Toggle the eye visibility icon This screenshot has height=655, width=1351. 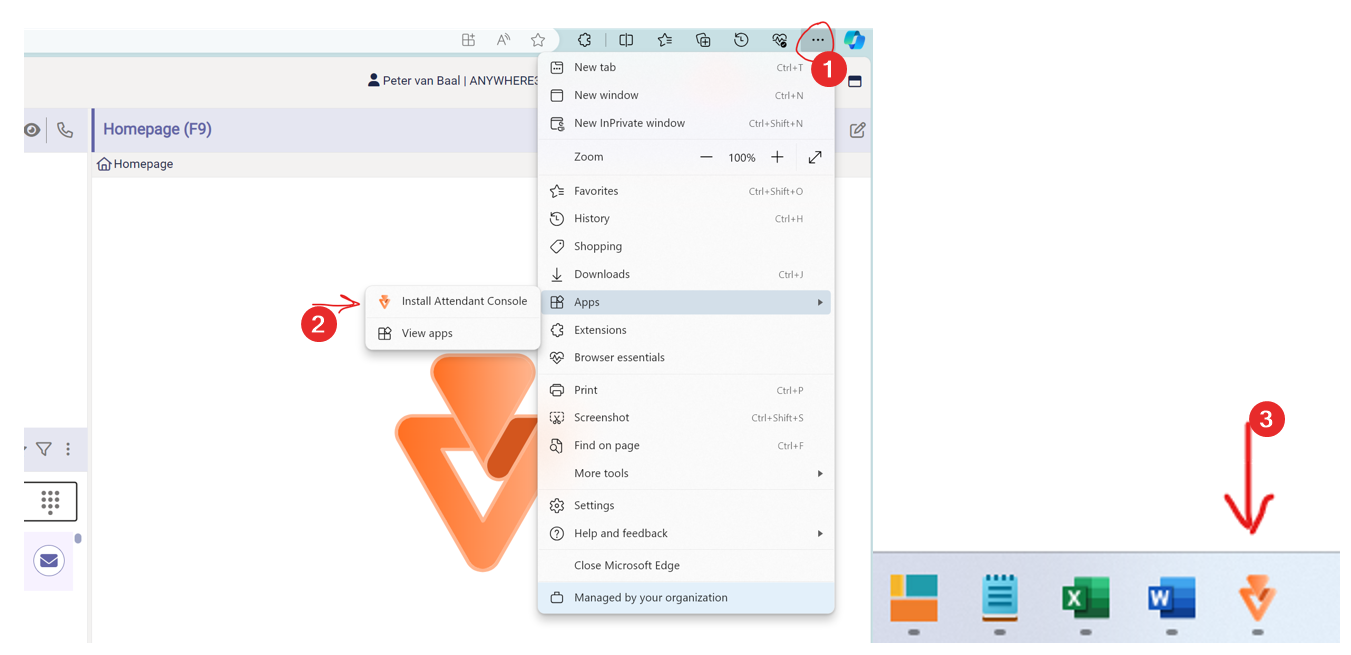pyautogui.click(x=32, y=130)
